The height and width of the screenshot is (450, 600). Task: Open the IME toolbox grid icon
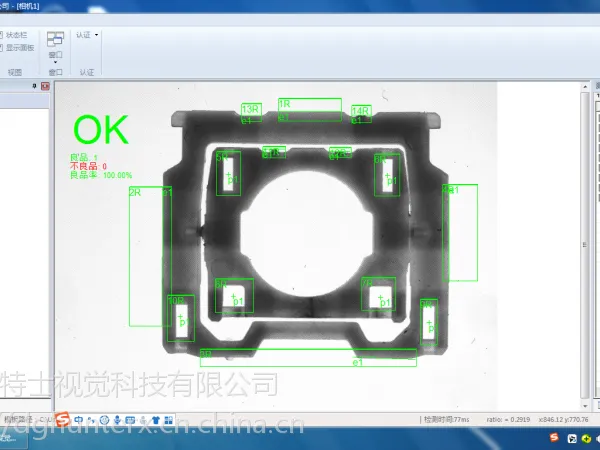[168, 420]
